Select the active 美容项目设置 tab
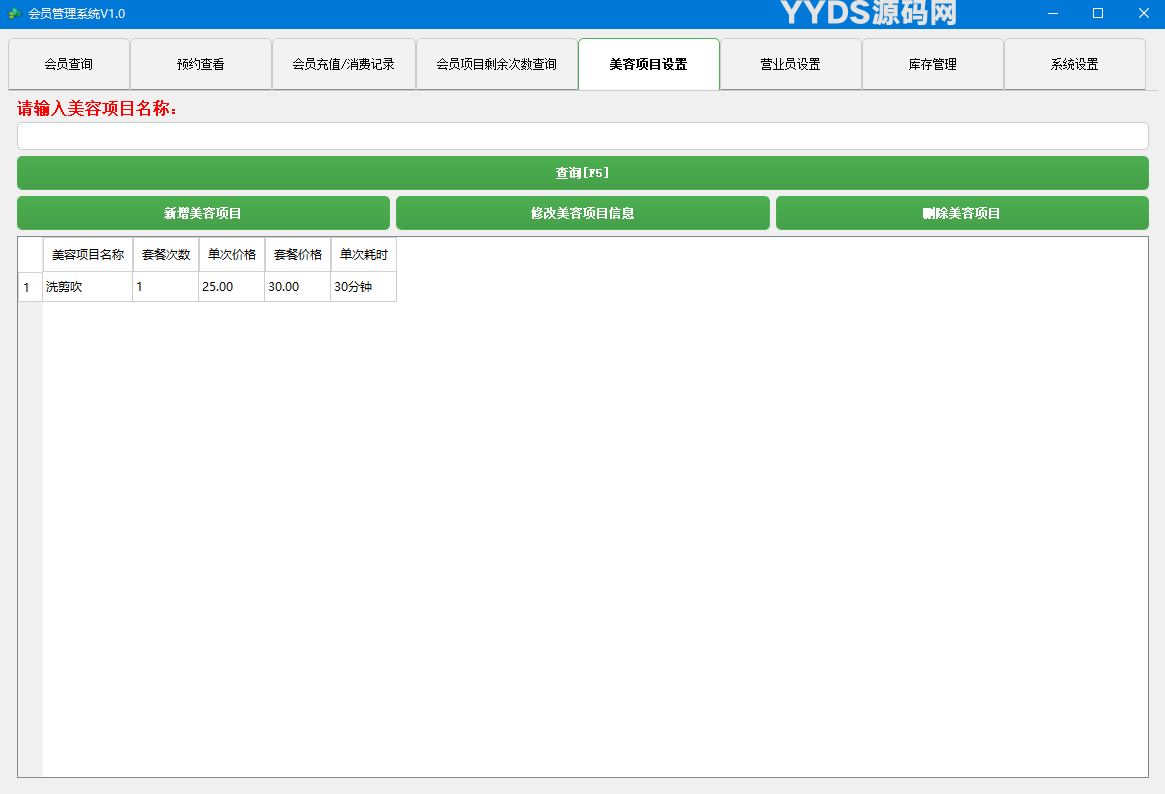 coord(648,63)
